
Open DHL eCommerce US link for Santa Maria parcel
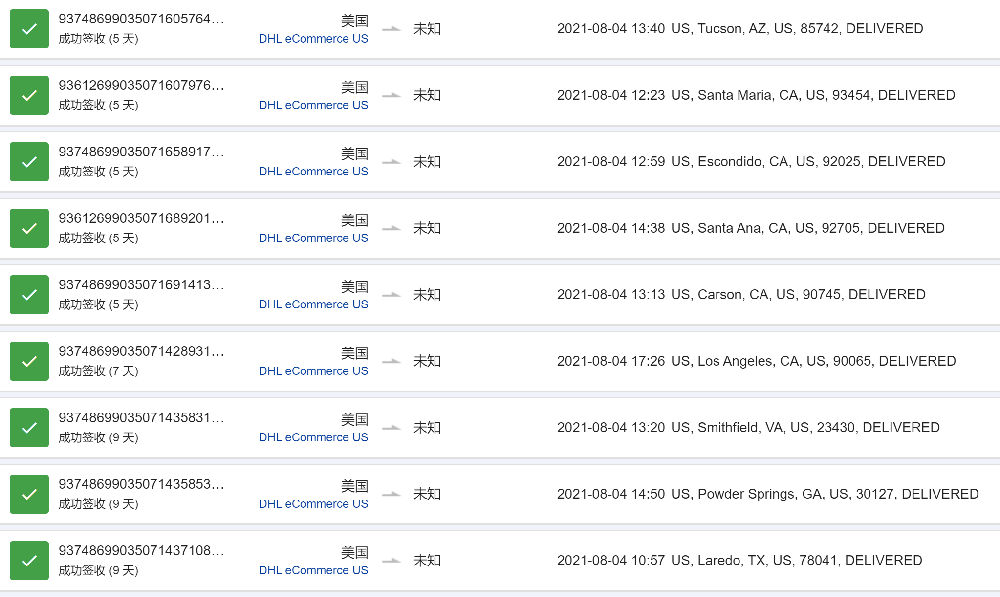point(313,105)
